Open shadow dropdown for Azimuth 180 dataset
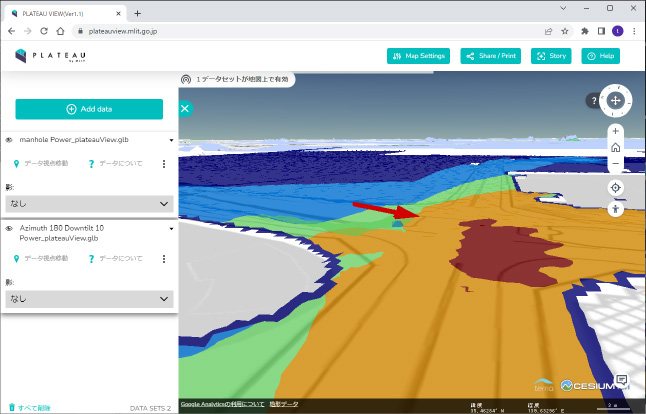The image size is (646, 414). pyautogui.click(x=88, y=299)
